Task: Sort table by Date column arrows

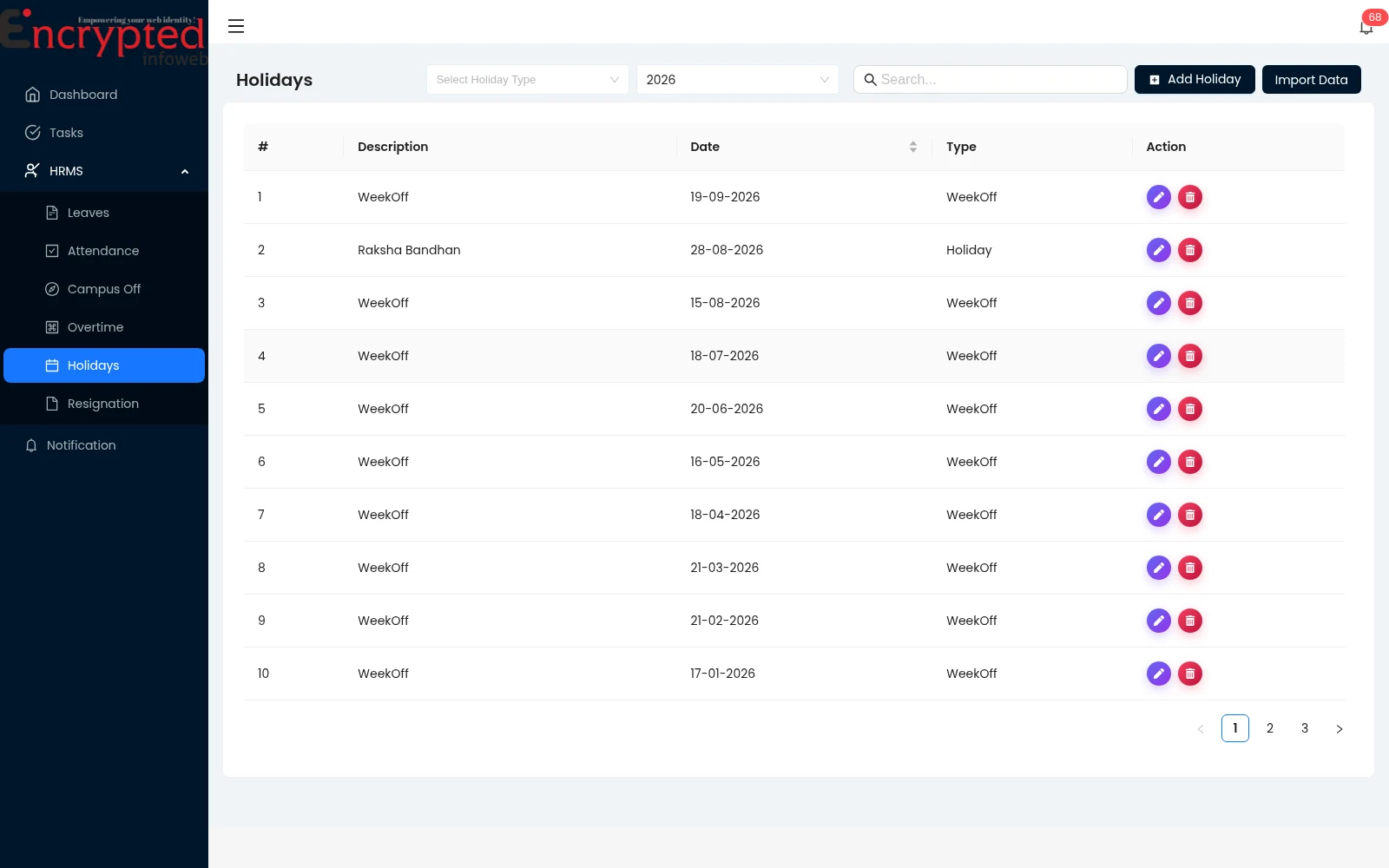Action: click(x=913, y=147)
